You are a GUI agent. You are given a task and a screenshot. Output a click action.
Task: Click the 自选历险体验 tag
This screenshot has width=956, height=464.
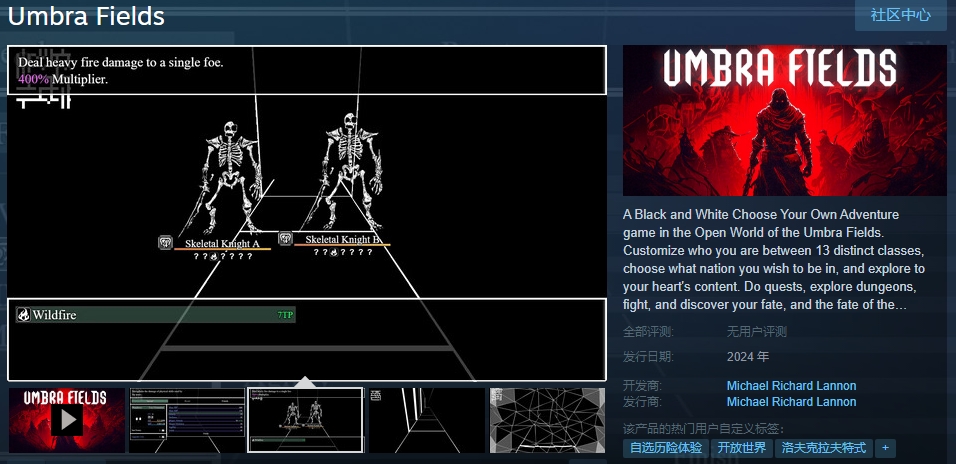pyautogui.click(x=666, y=448)
